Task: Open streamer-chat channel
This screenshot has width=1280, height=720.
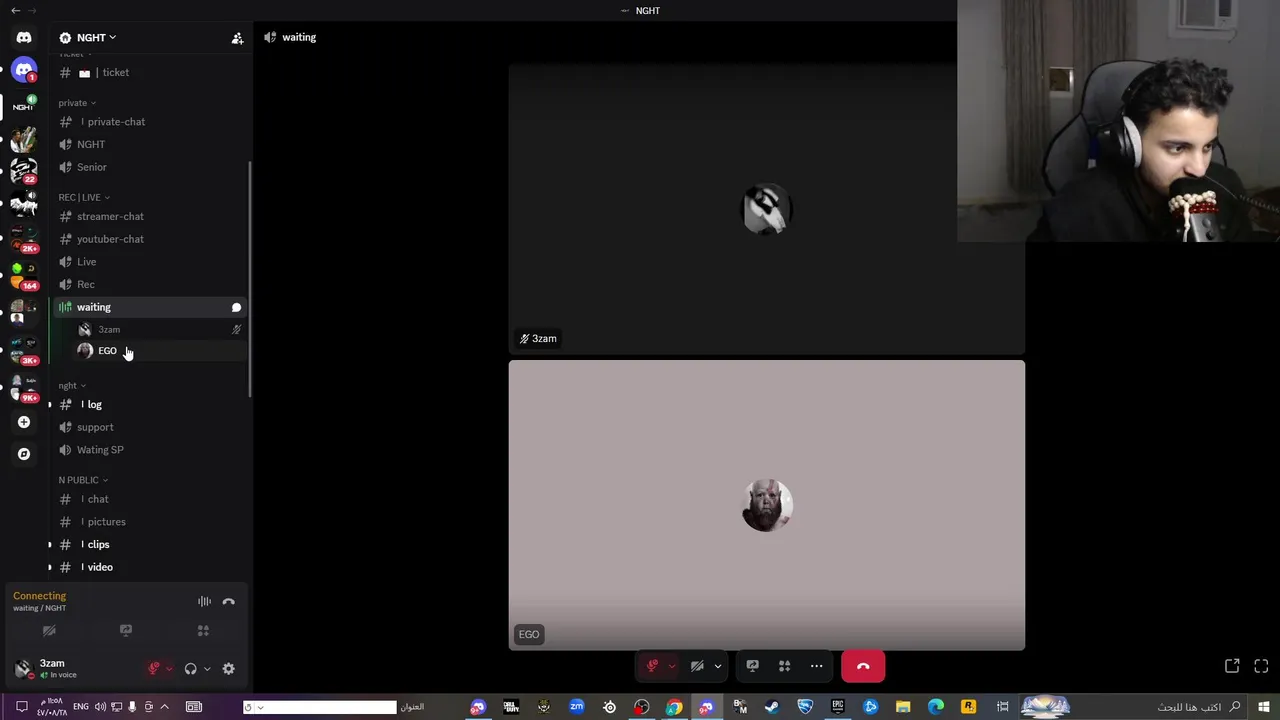Action: (150, 217)
